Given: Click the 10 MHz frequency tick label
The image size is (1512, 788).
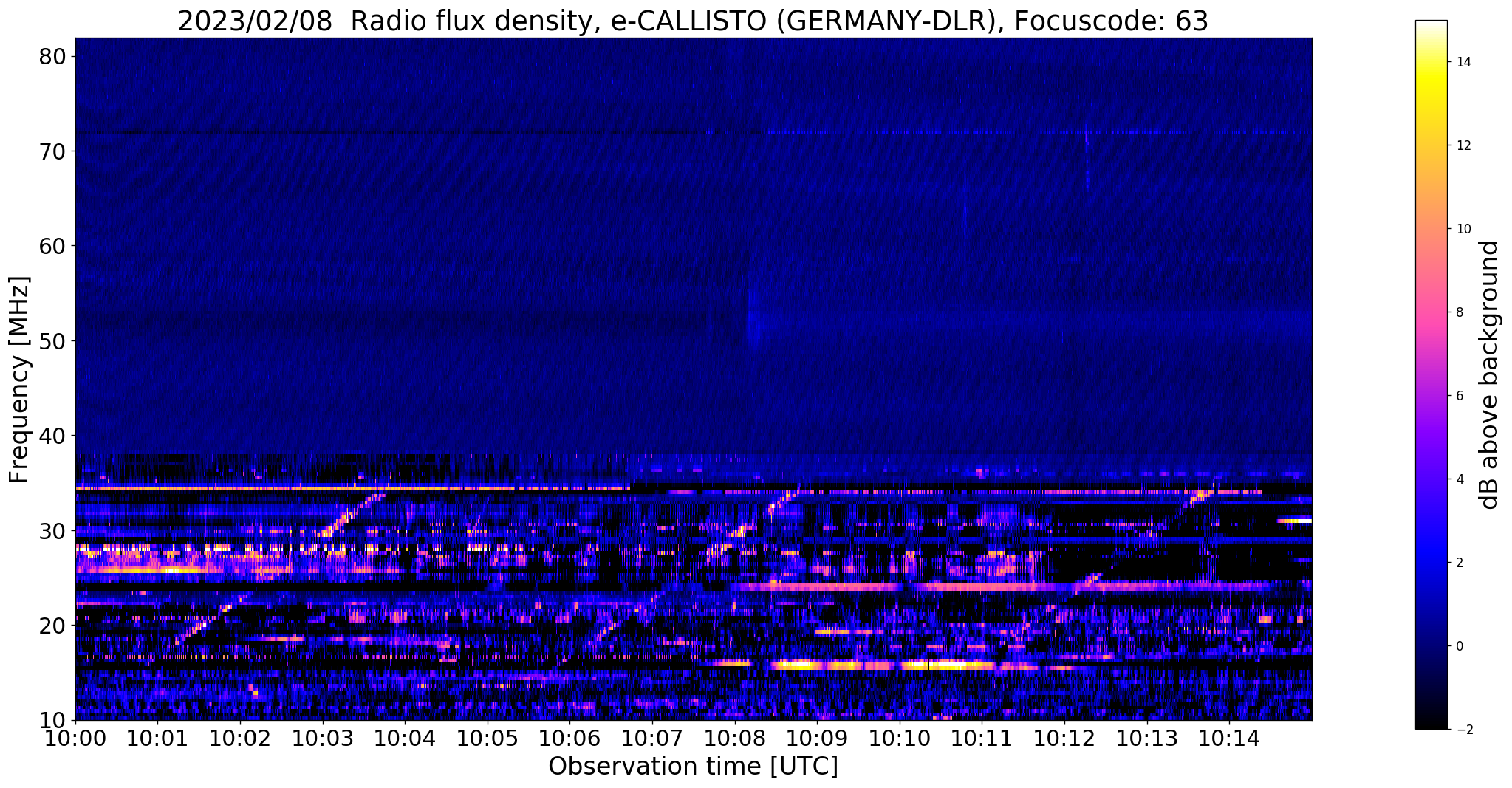Looking at the screenshot, I should tap(54, 721).
